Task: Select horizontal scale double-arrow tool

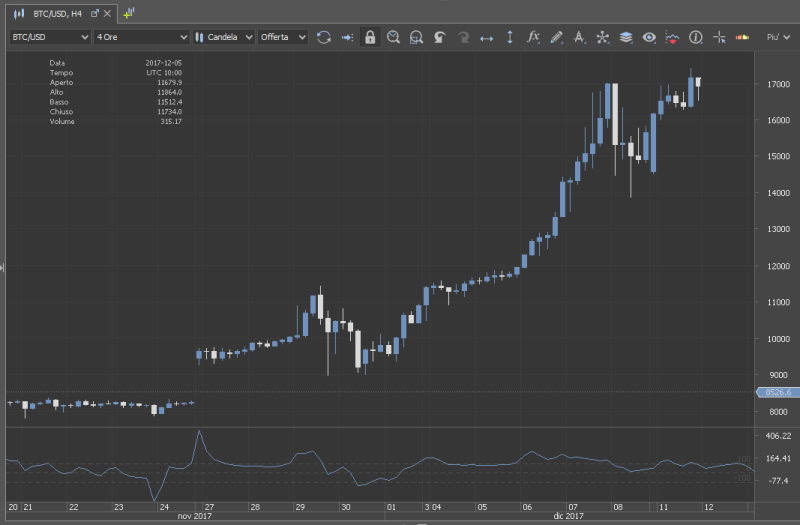Action: coord(487,37)
